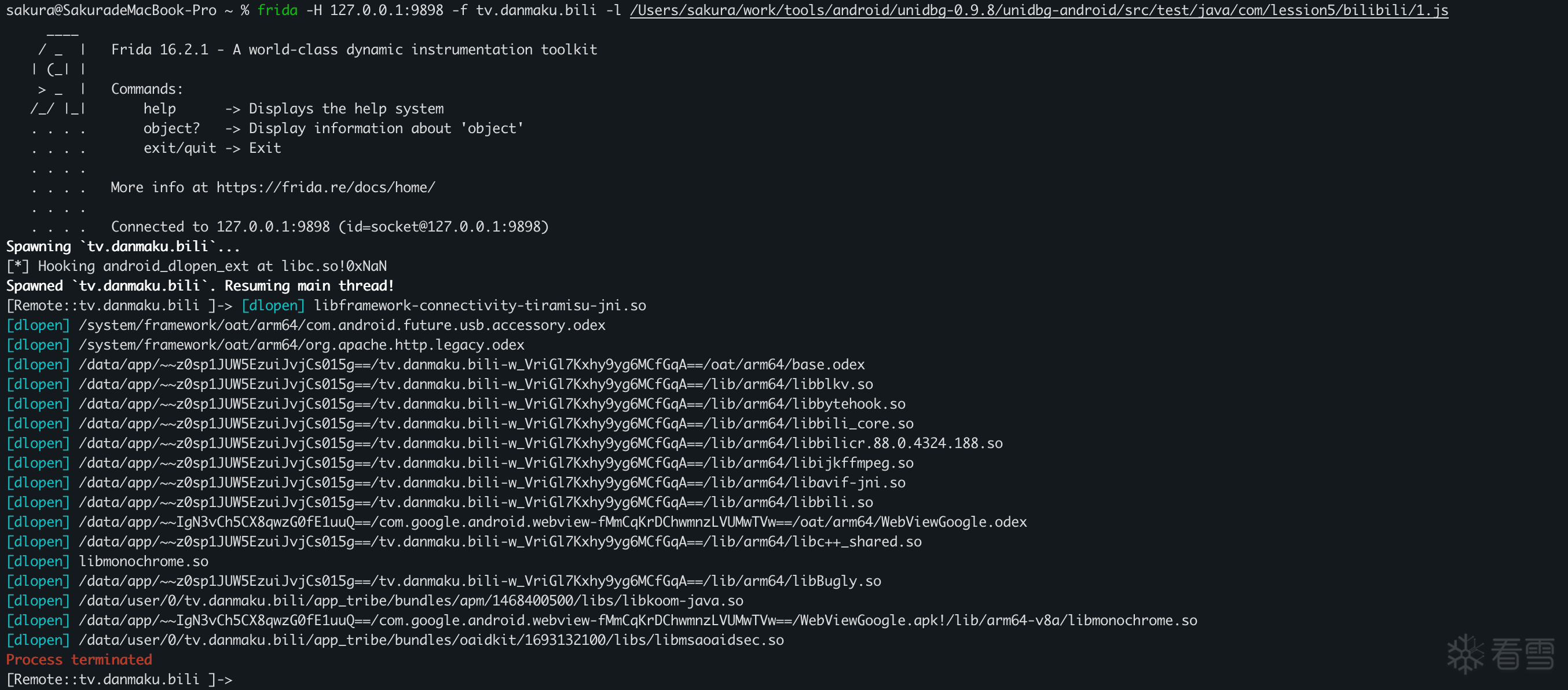This screenshot has height=690, width=1568.
Task: Click the libijkffmpeg.so library entry
Action: tap(496, 463)
